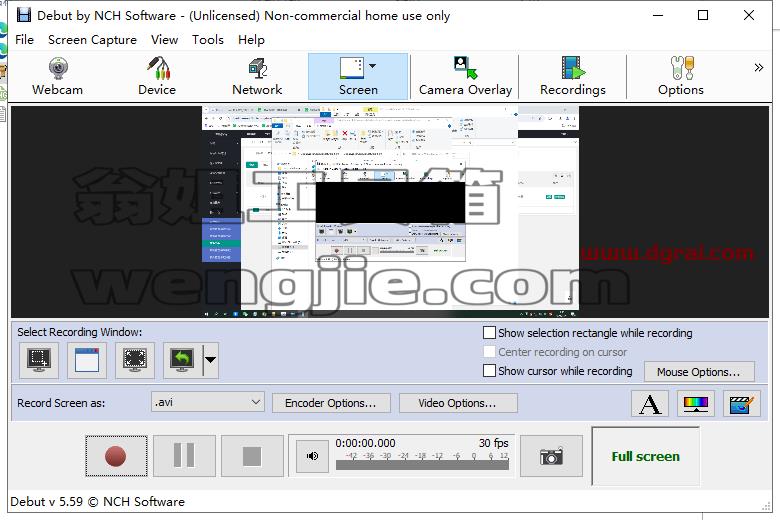Open the text caption tool
The height and width of the screenshot is (520, 780).
click(650, 404)
